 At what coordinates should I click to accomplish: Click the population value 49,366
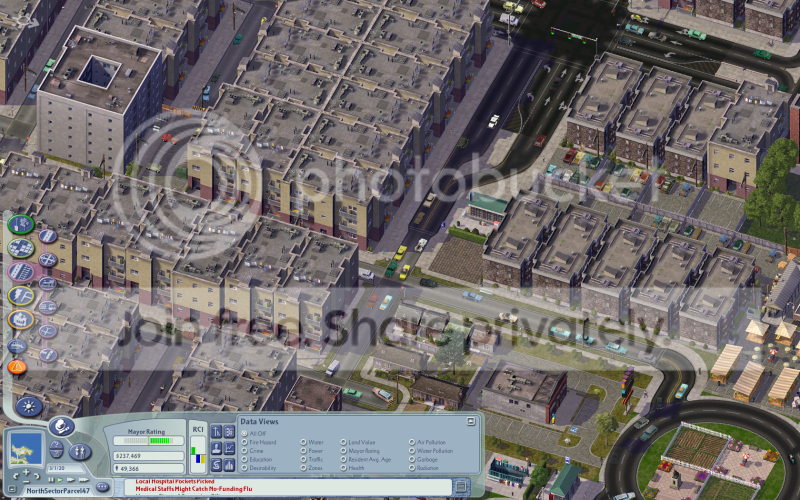tap(148, 468)
